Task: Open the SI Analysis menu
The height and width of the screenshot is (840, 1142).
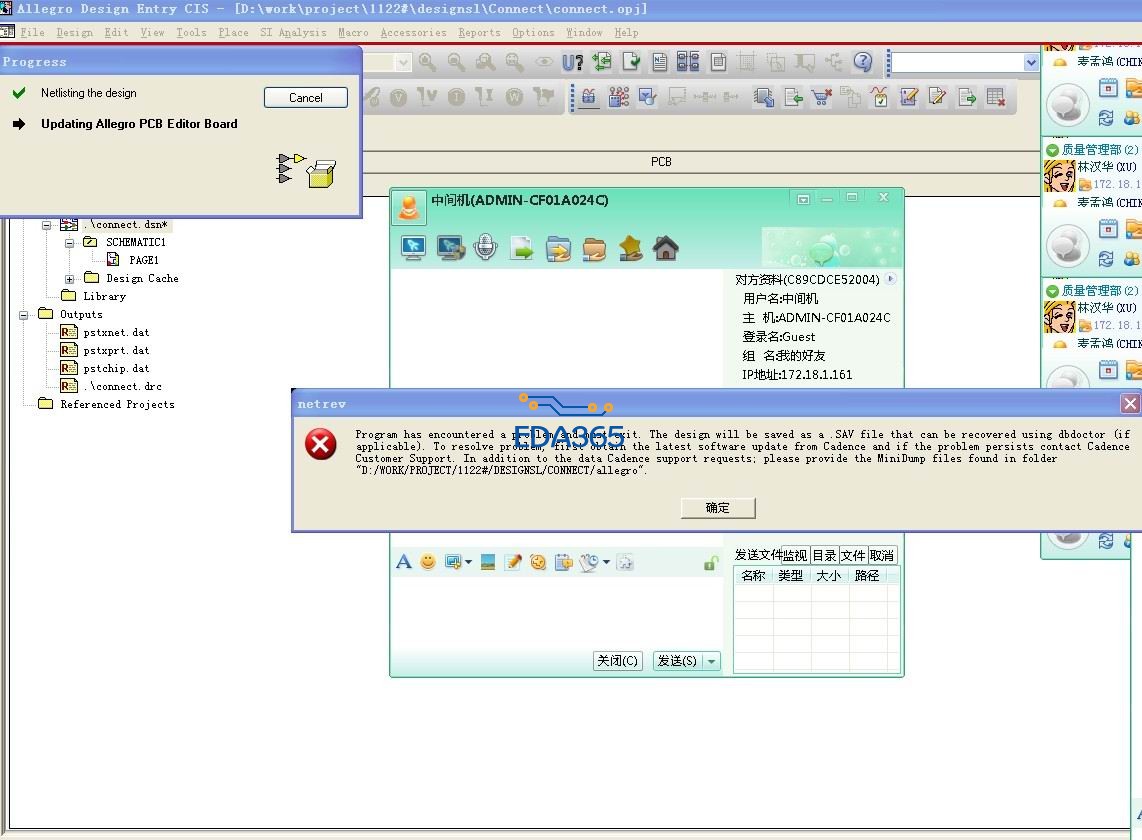Action: pyautogui.click(x=294, y=33)
